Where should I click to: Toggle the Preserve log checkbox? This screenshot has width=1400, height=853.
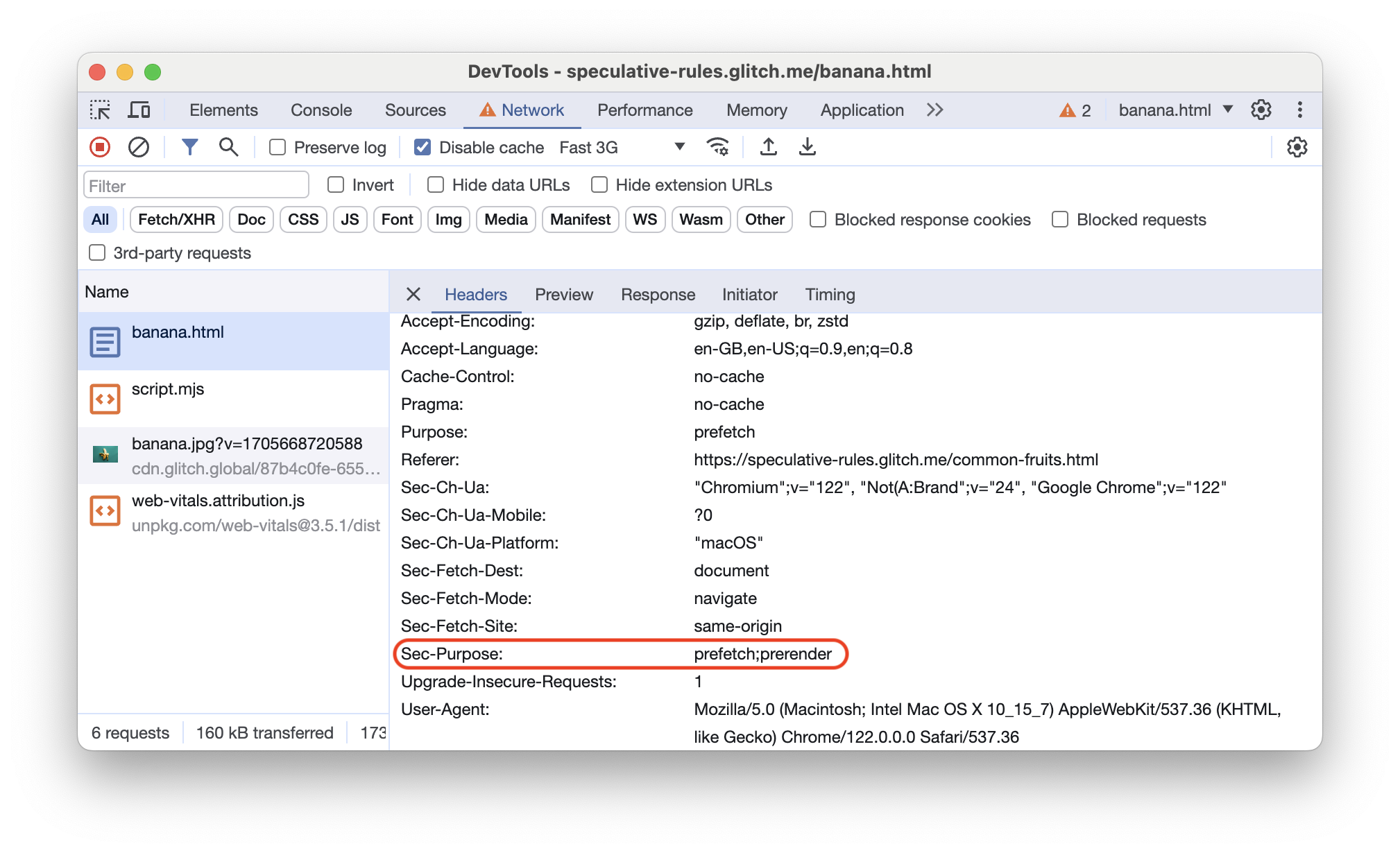coord(277,148)
